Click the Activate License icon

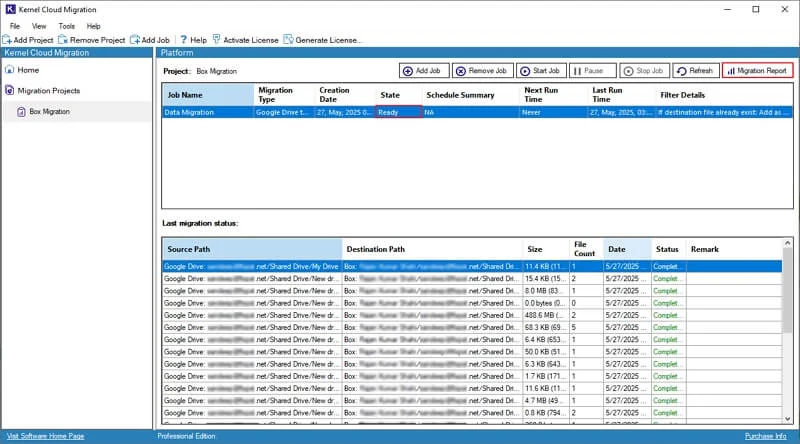[x=216, y=39]
